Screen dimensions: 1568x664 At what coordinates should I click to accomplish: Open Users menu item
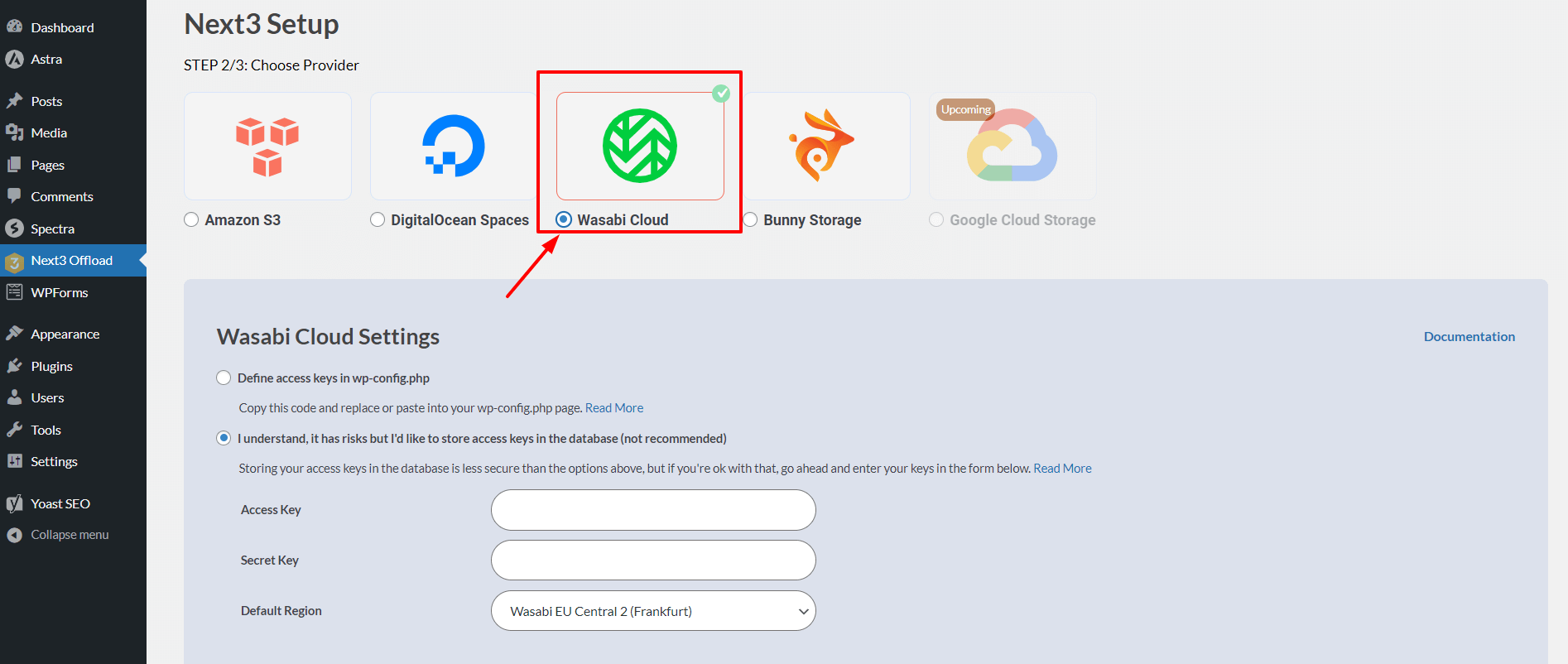click(73, 397)
